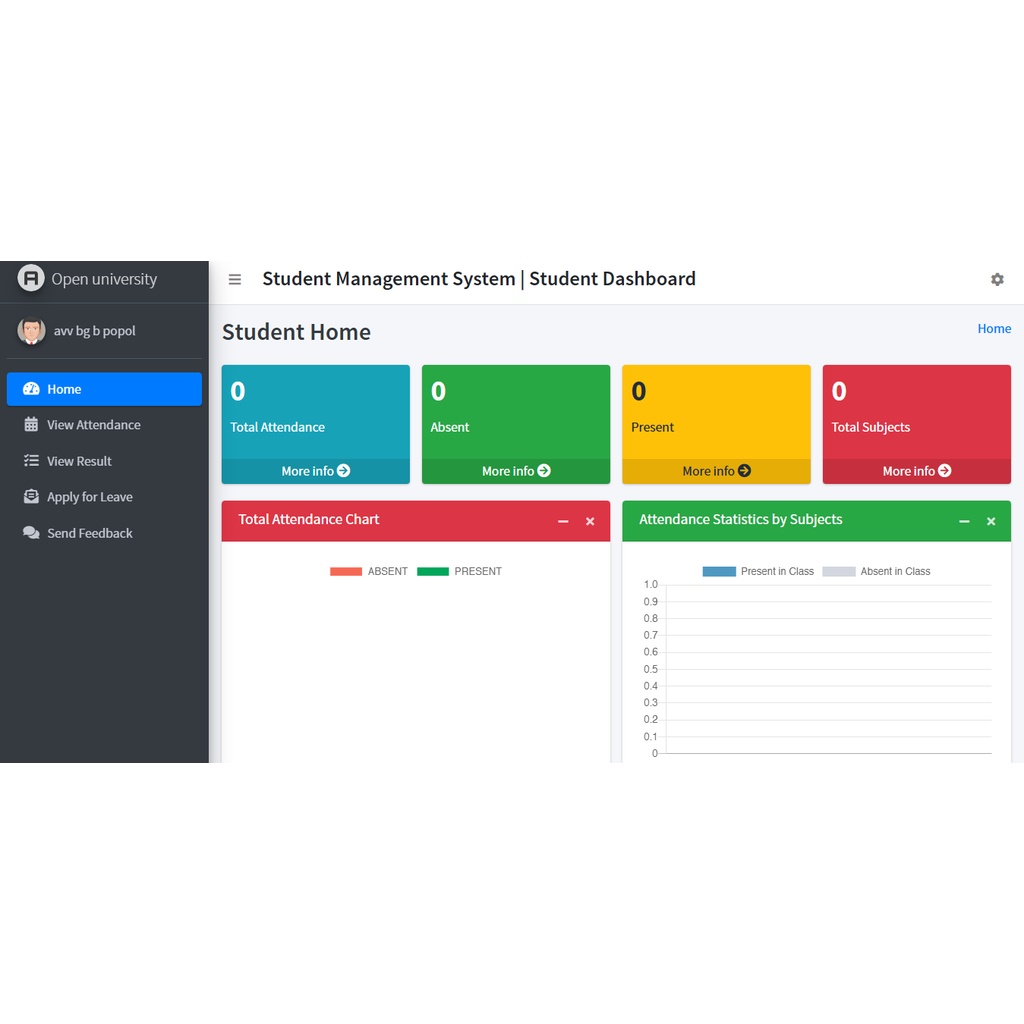The image size is (1024, 1024).
Task: Click the hamburger menu toggle icon
Action: (x=235, y=280)
